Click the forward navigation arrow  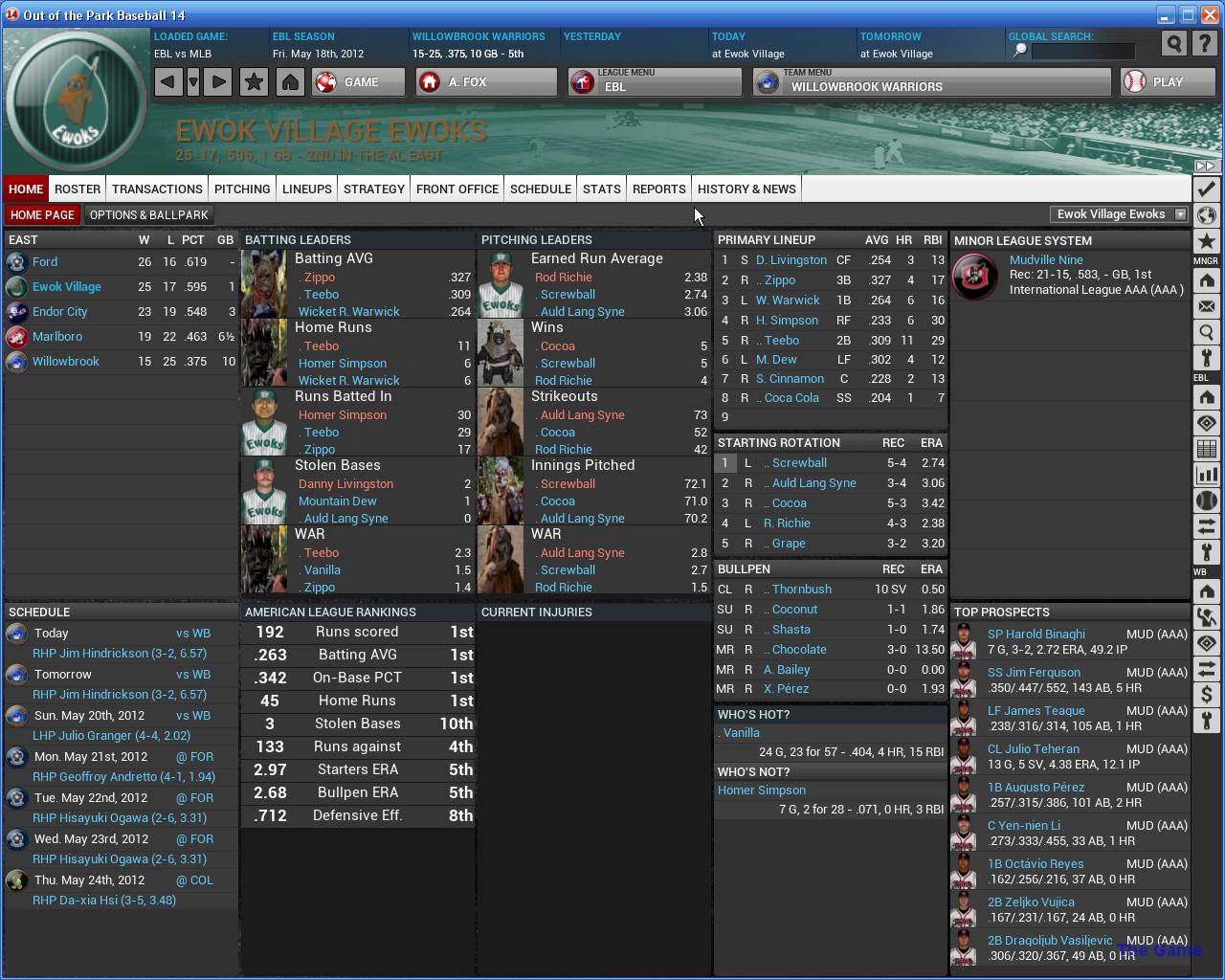click(x=218, y=82)
